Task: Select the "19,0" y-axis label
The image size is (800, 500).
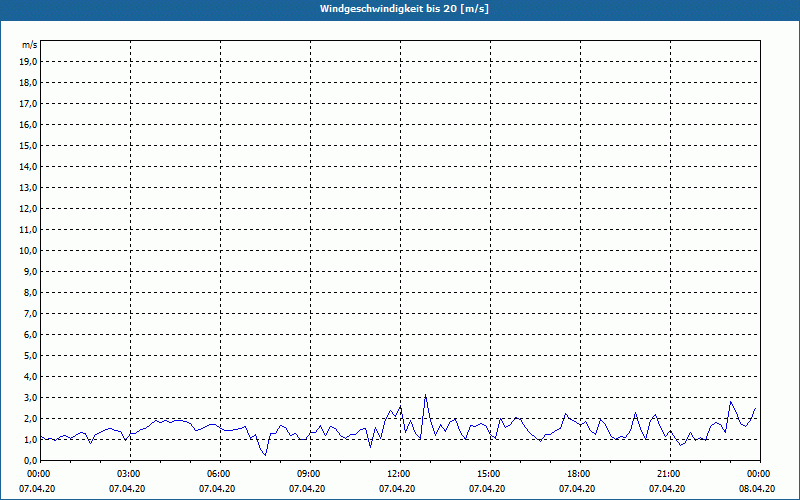Action: click(28, 62)
